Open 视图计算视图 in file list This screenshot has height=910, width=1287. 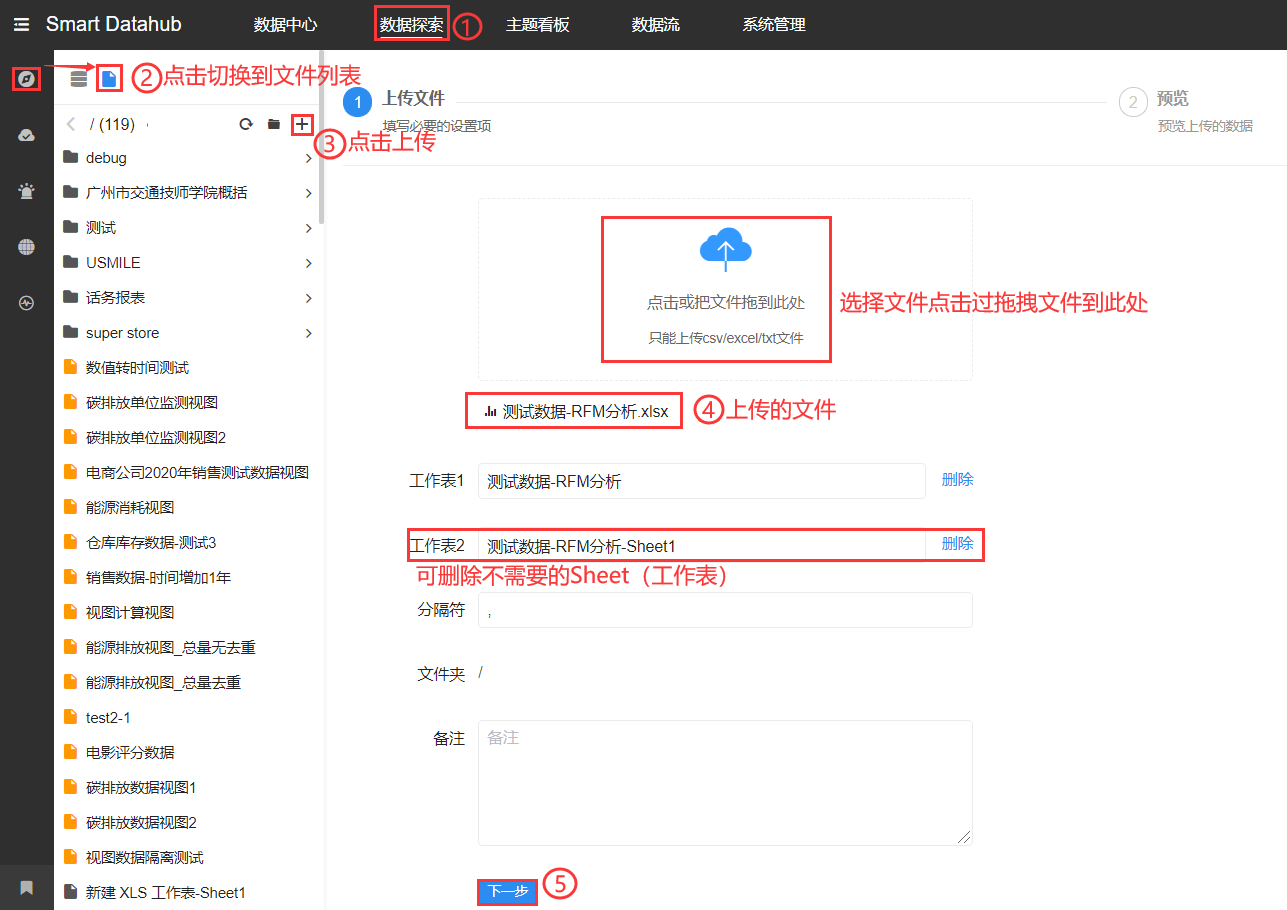pyautogui.click(x=130, y=612)
